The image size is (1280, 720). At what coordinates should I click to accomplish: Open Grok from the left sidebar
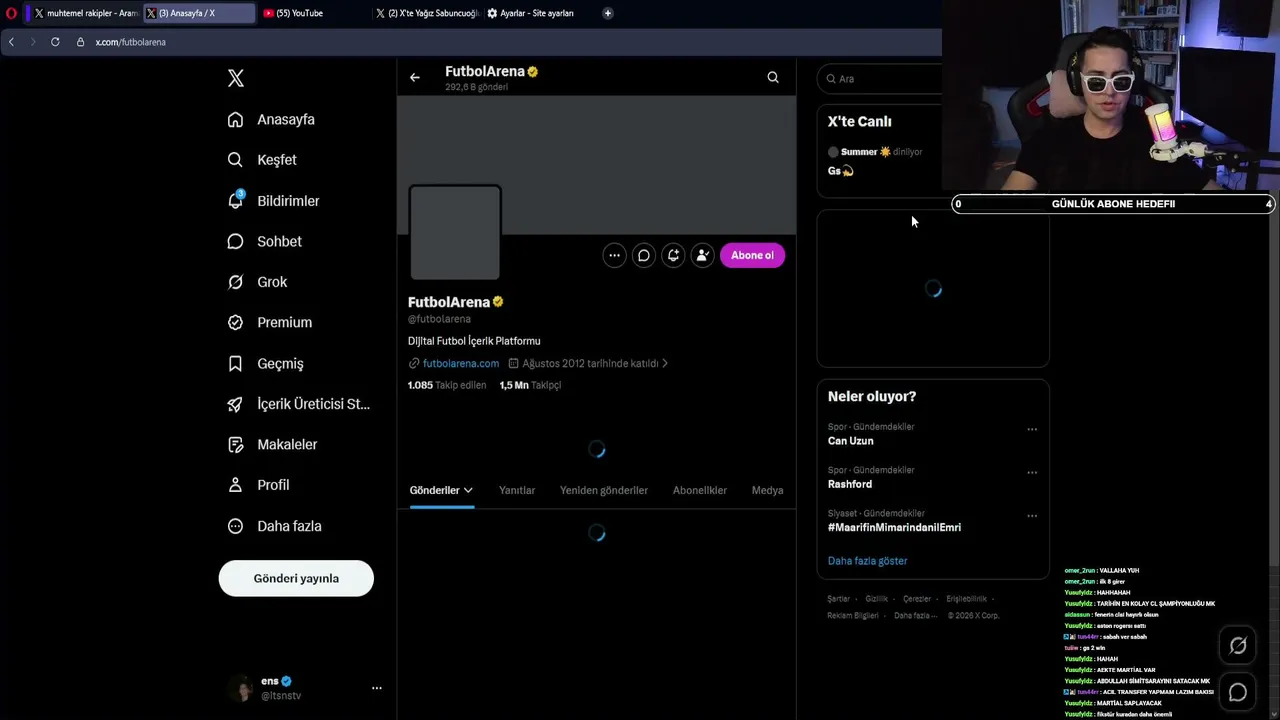coord(258,282)
